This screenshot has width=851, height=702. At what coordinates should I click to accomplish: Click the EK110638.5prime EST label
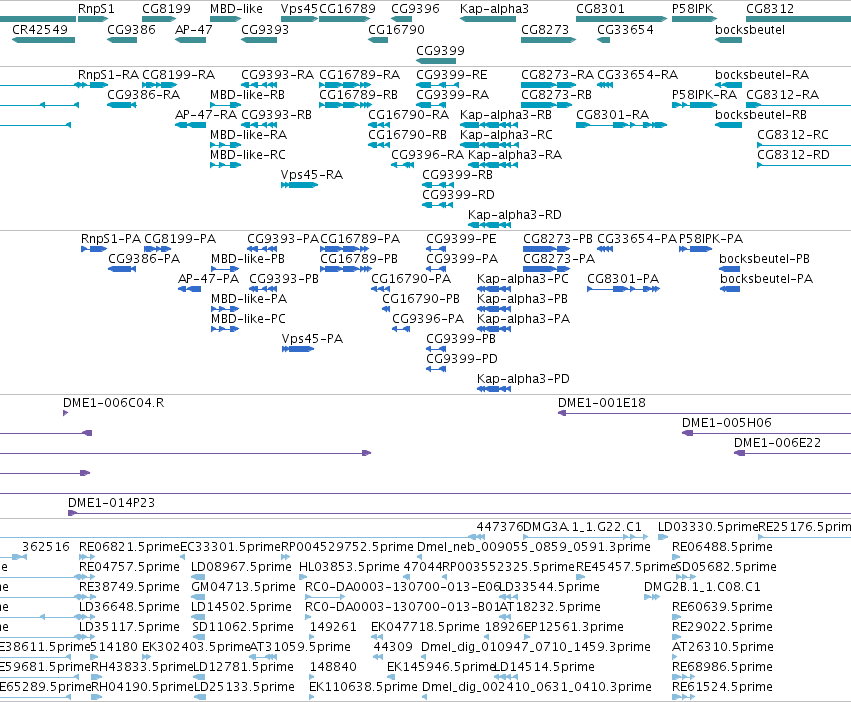click(363, 686)
